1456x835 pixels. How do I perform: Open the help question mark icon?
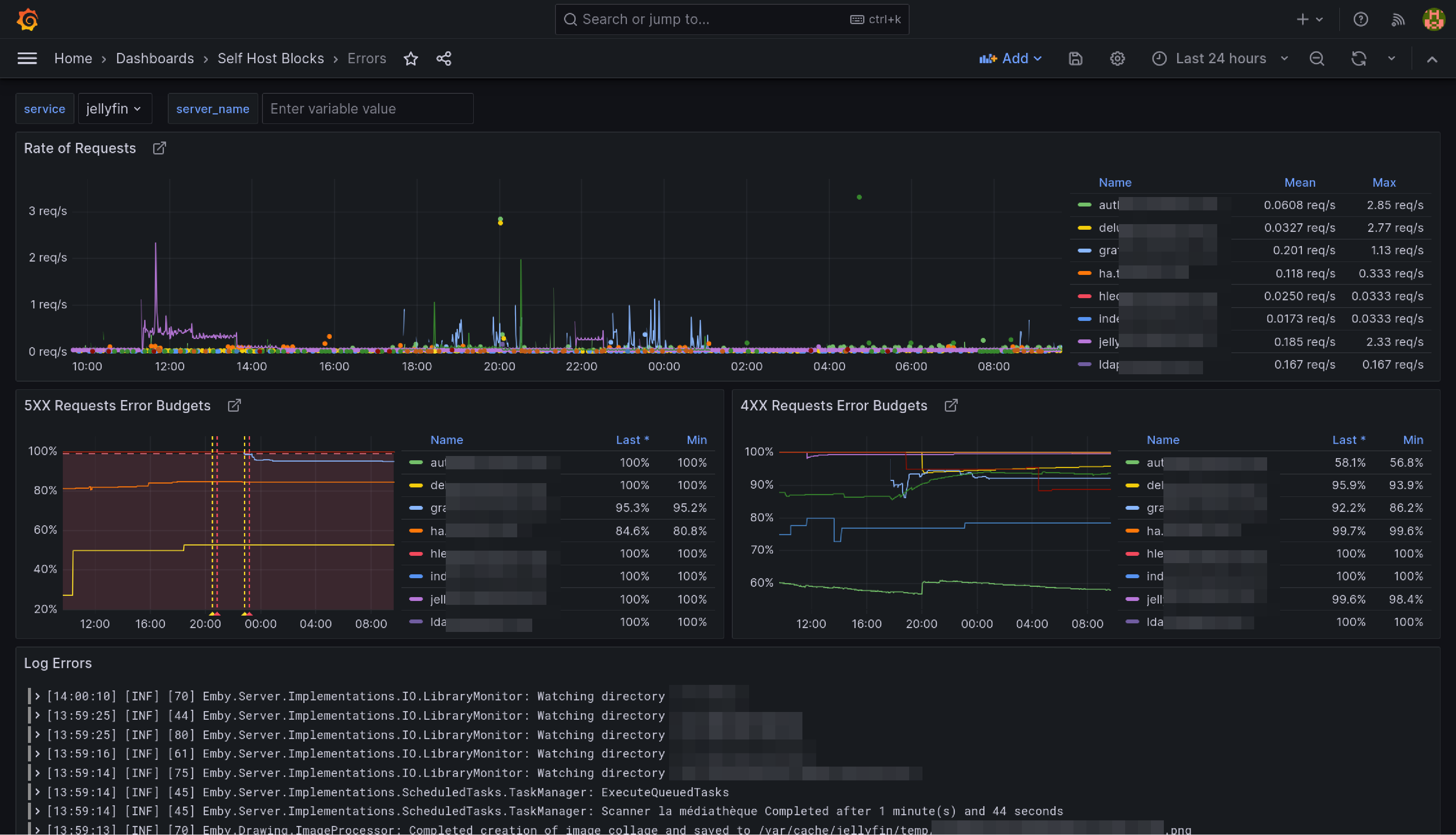1360,19
